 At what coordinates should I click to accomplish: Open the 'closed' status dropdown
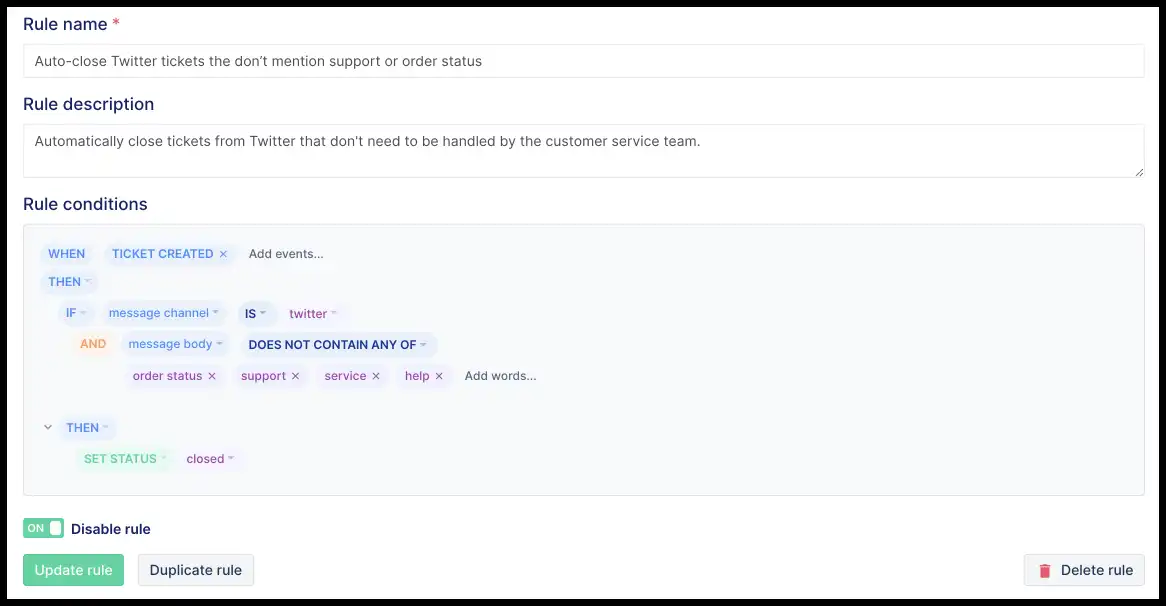click(x=210, y=459)
